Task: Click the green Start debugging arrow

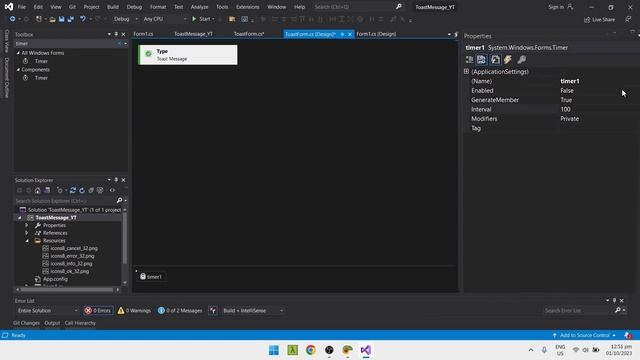Action: click(194, 19)
